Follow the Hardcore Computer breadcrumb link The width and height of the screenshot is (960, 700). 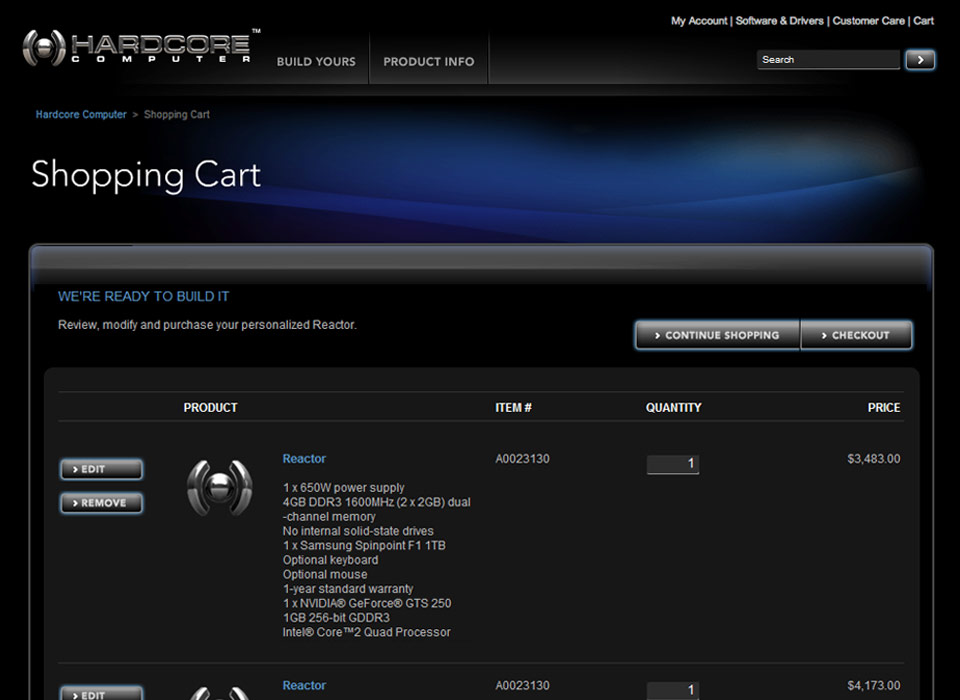pyautogui.click(x=81, y=115)
